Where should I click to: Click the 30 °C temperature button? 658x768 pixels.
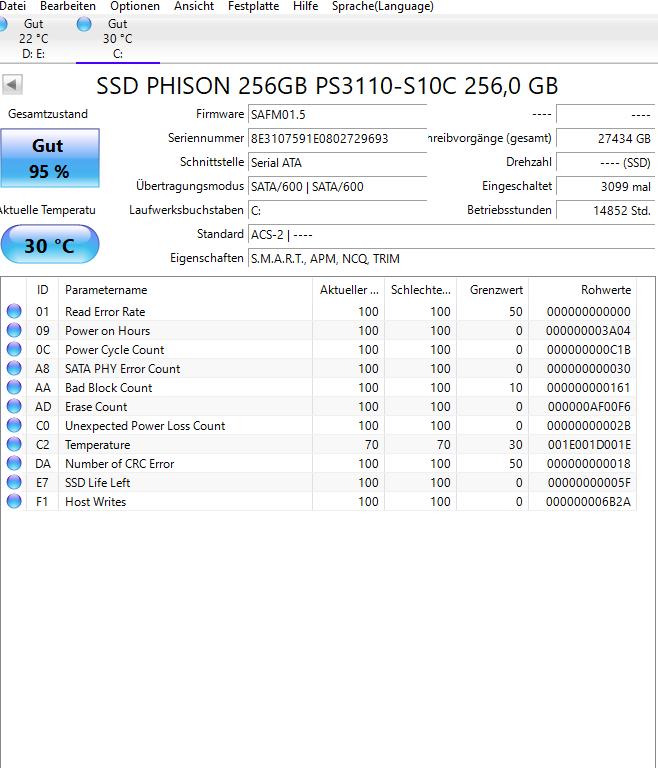[x=50, y=244]
